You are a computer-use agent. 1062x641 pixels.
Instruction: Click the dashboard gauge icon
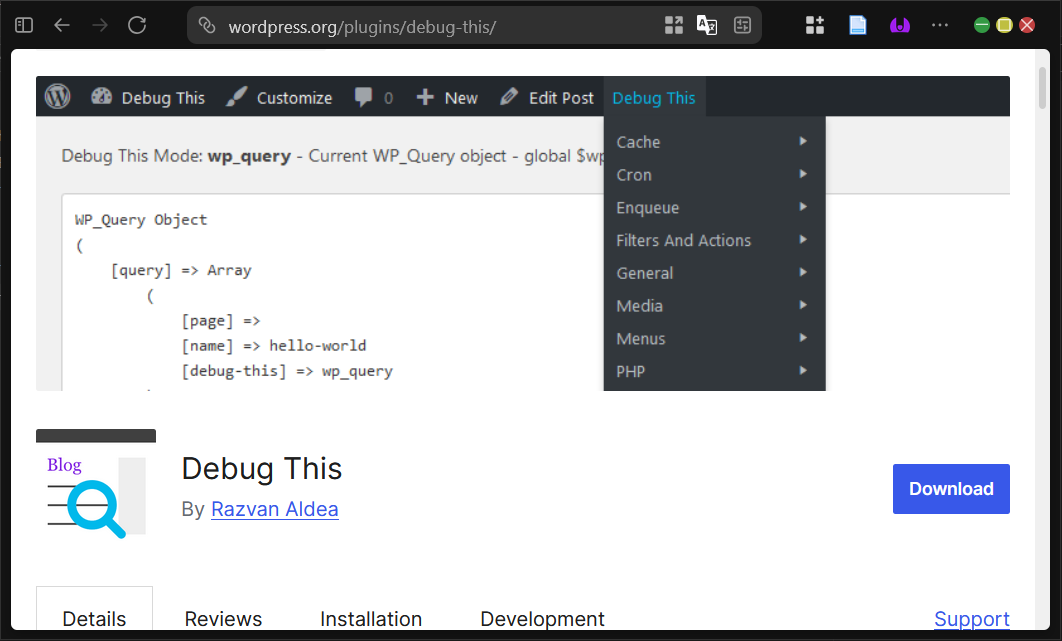pyautogui.click(x=102, y=96)
